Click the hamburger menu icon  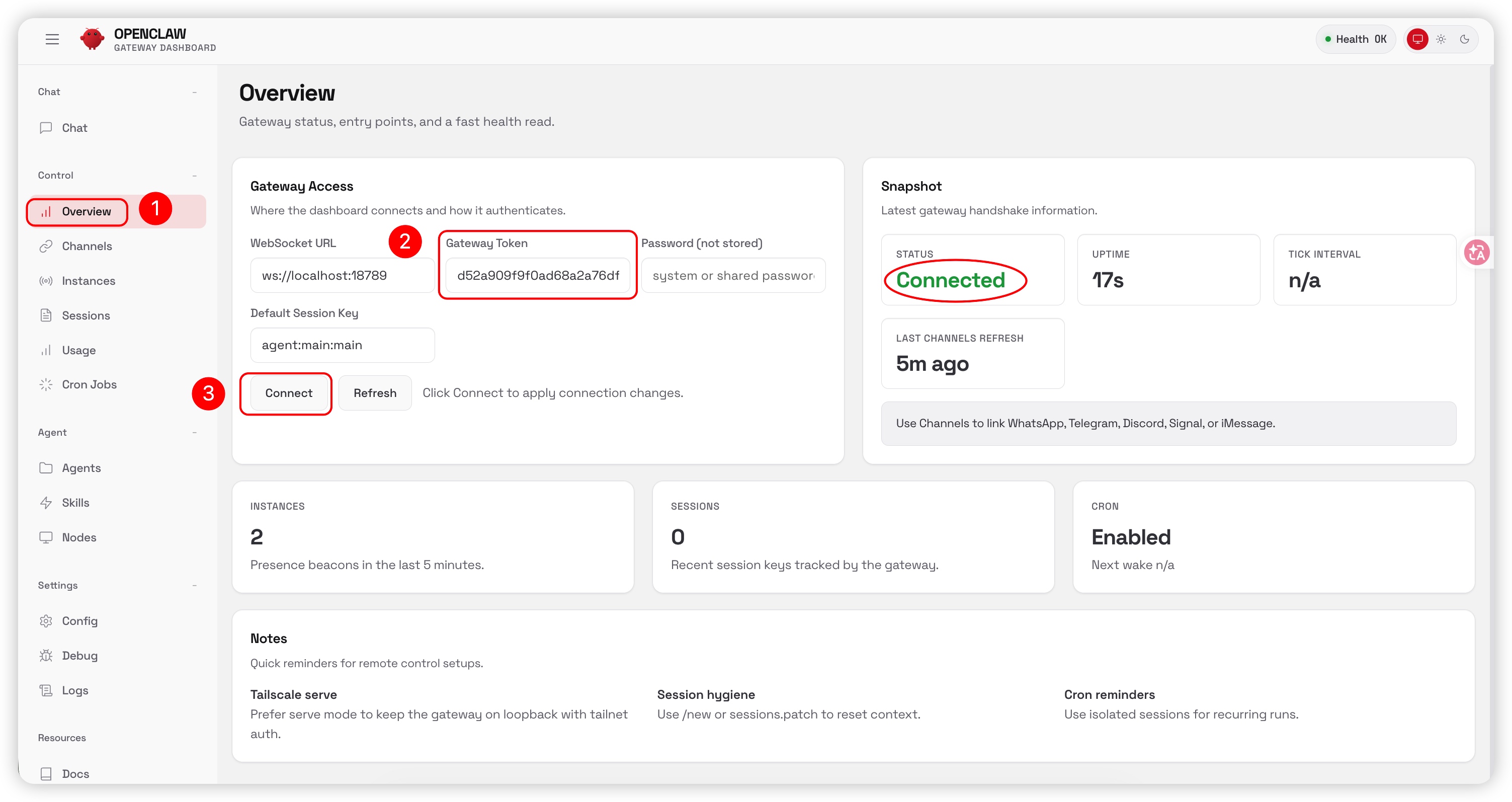[52, 39]
